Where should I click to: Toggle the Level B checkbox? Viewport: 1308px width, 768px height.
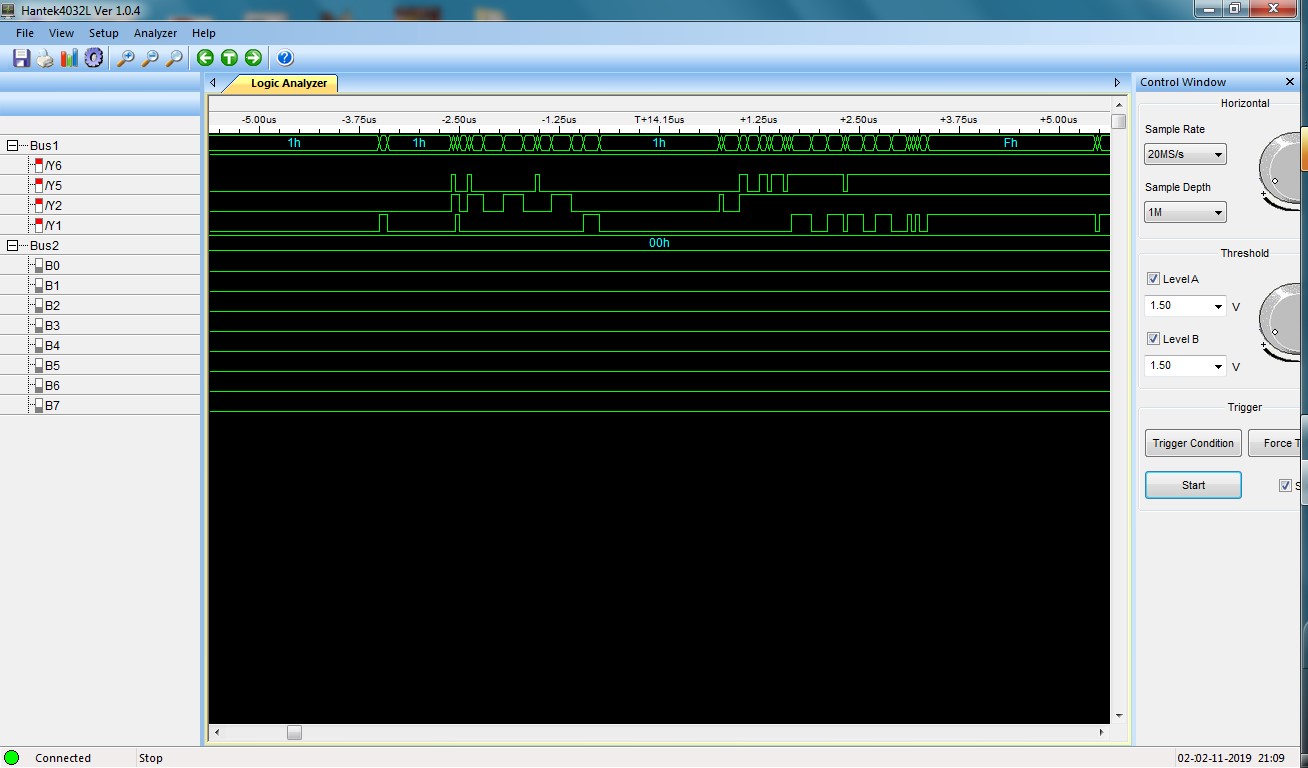[1153, 339]
